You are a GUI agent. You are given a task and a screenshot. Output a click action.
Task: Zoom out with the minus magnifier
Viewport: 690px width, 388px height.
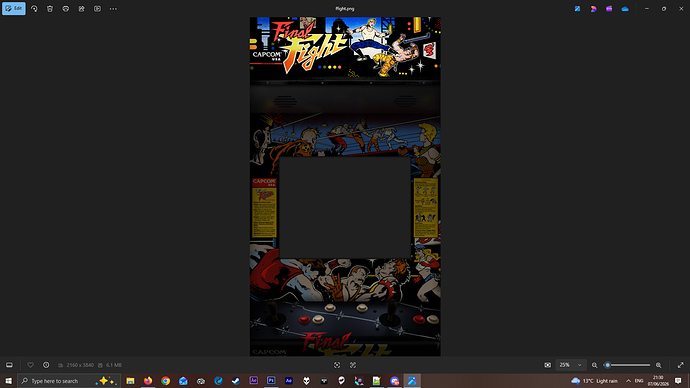point(595,365)
